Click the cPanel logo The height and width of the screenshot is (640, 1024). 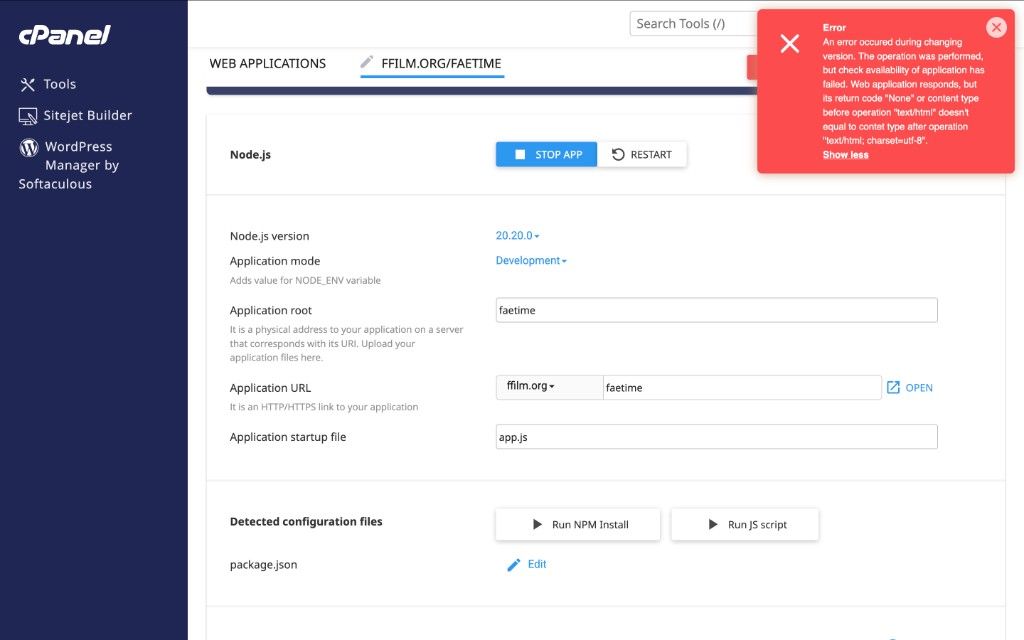coord(64,35)
